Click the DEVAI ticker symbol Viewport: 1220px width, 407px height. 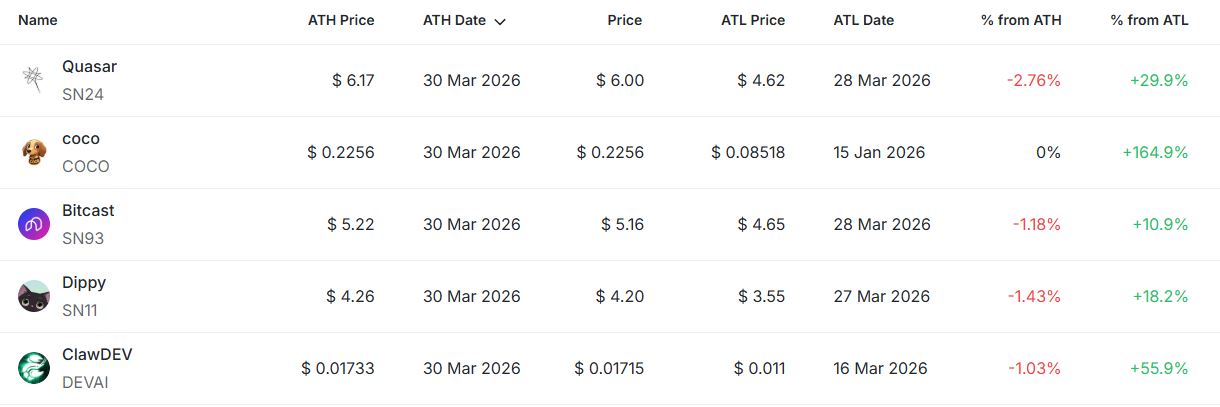85,382
